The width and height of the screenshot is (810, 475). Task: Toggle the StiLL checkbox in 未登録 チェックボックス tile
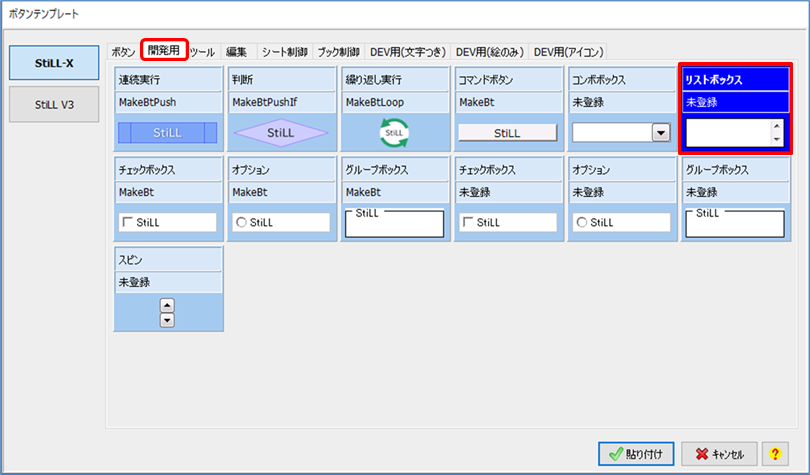tap(467, 222)
